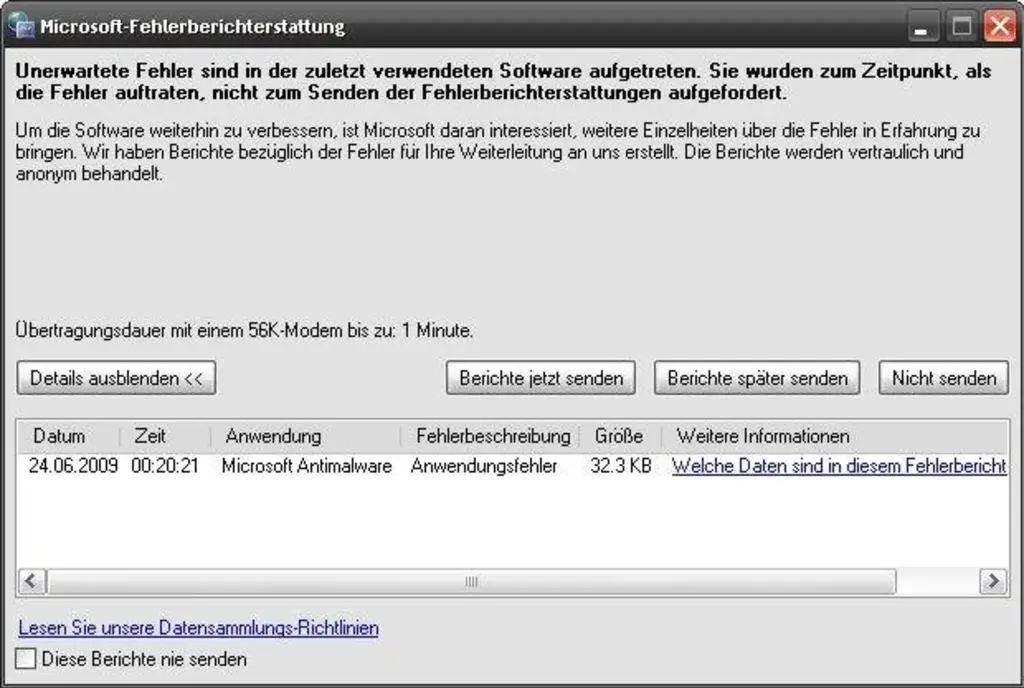Screen dimensions: 1024x688
Task: Click the horizontal scrollbar thumb
Action: (471, 581)
